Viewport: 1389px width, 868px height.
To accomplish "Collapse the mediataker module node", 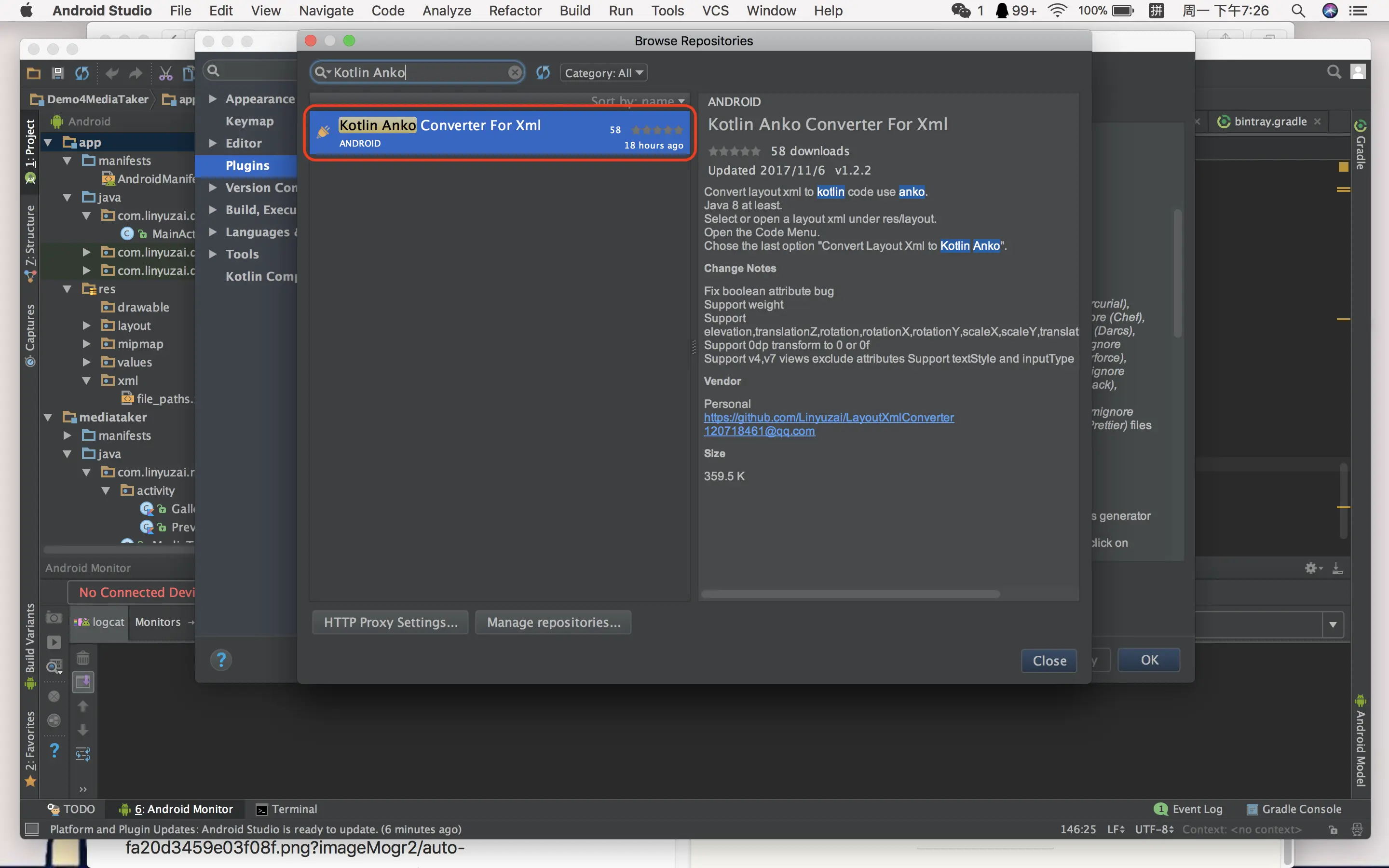I will coord(48,417).
